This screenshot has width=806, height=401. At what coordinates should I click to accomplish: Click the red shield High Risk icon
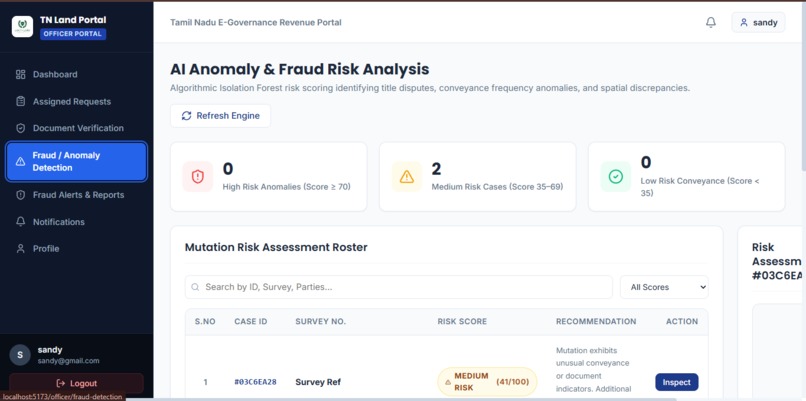click(197, 177)
